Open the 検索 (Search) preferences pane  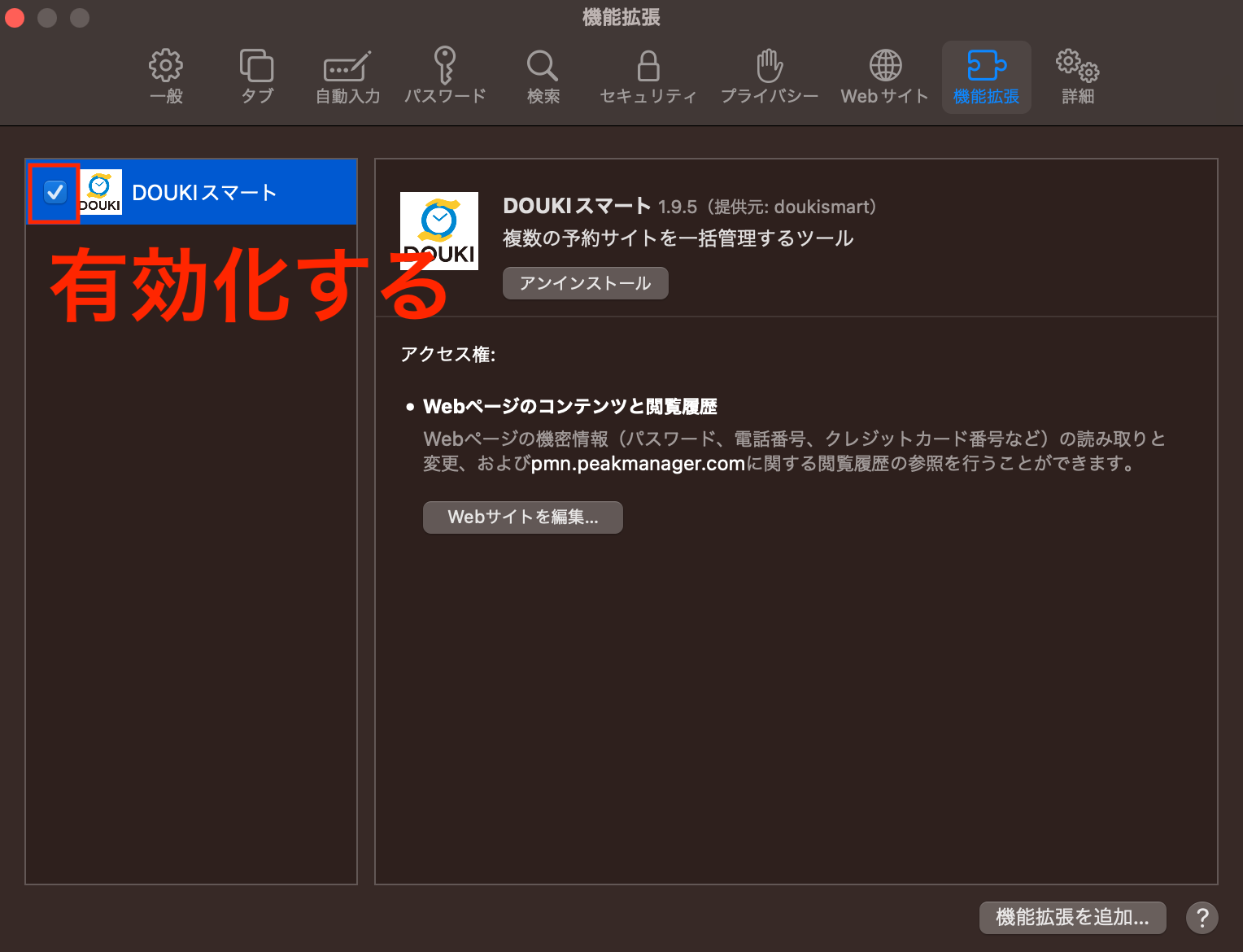[x=543, y=77]
